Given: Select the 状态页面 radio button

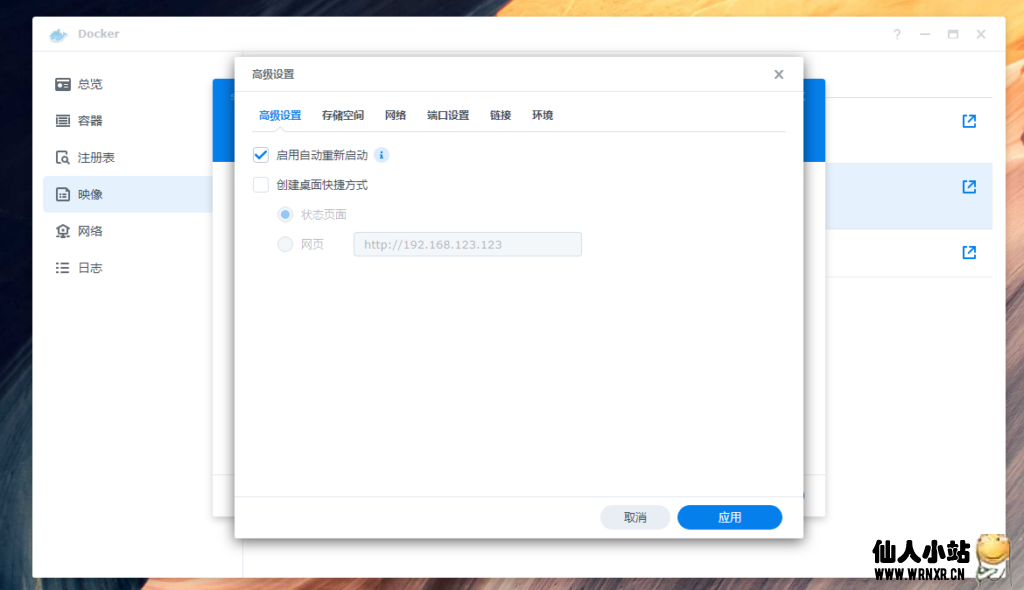Looking at the screenshot, I should 285,215.
